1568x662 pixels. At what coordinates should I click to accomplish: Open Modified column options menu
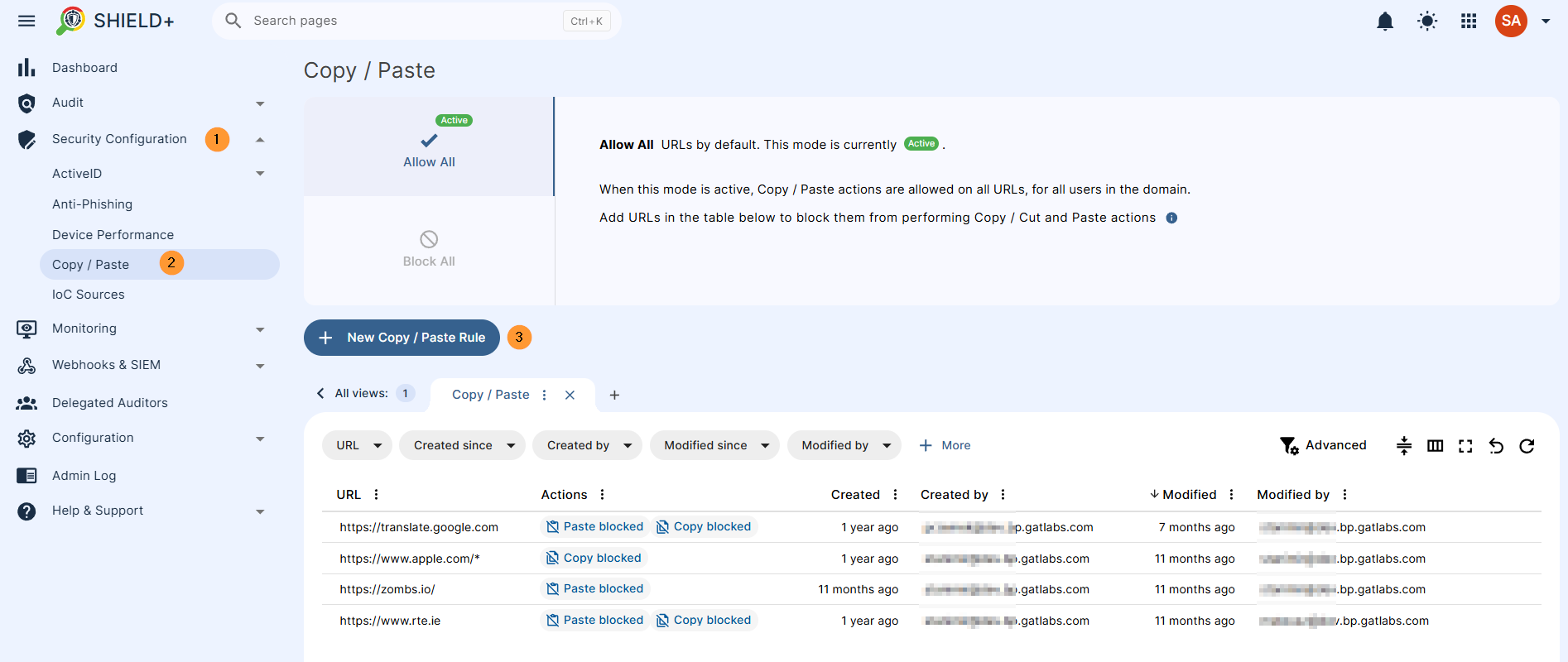[1231, 494]
